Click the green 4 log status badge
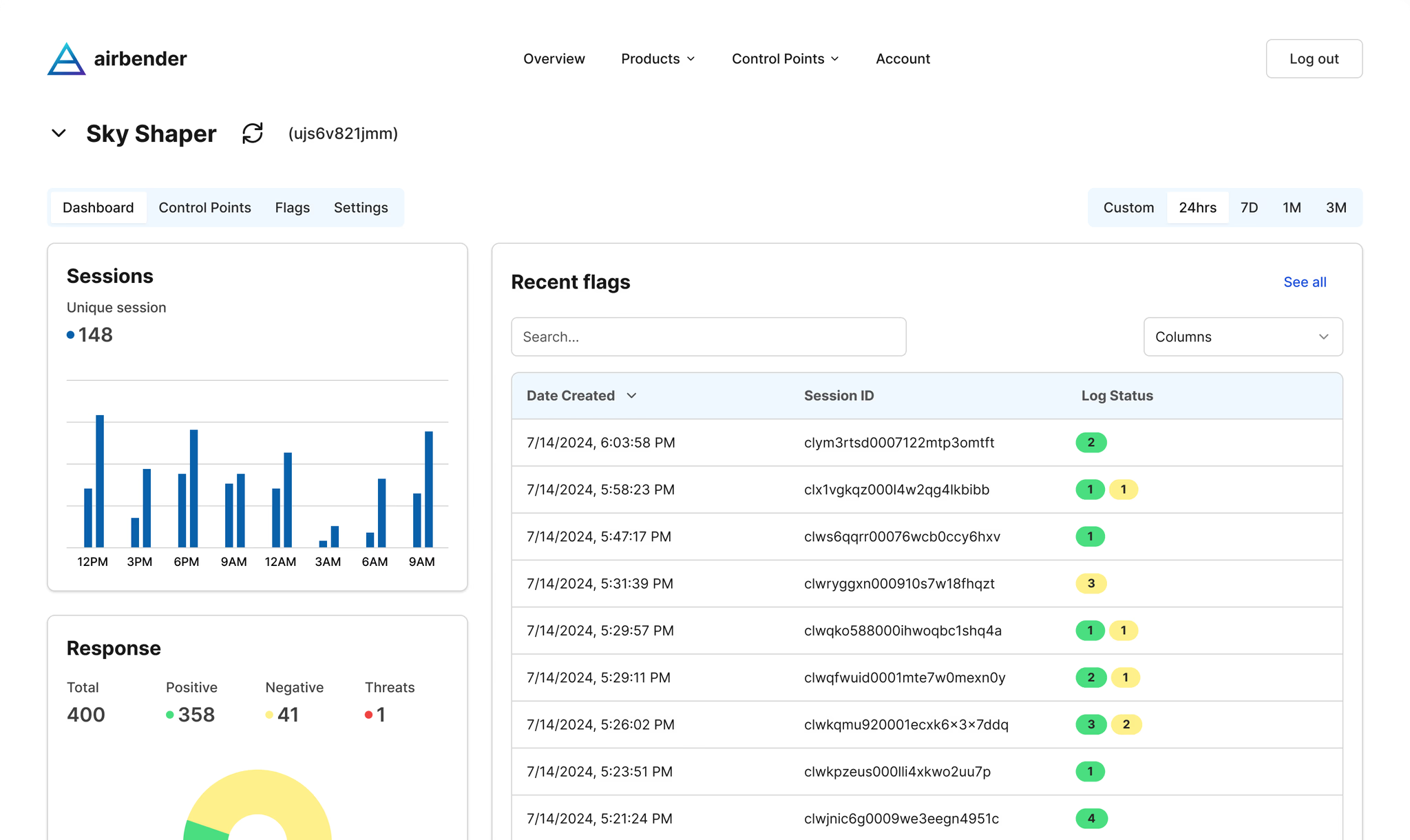Screen dimensions: 1410x840 1091,819
